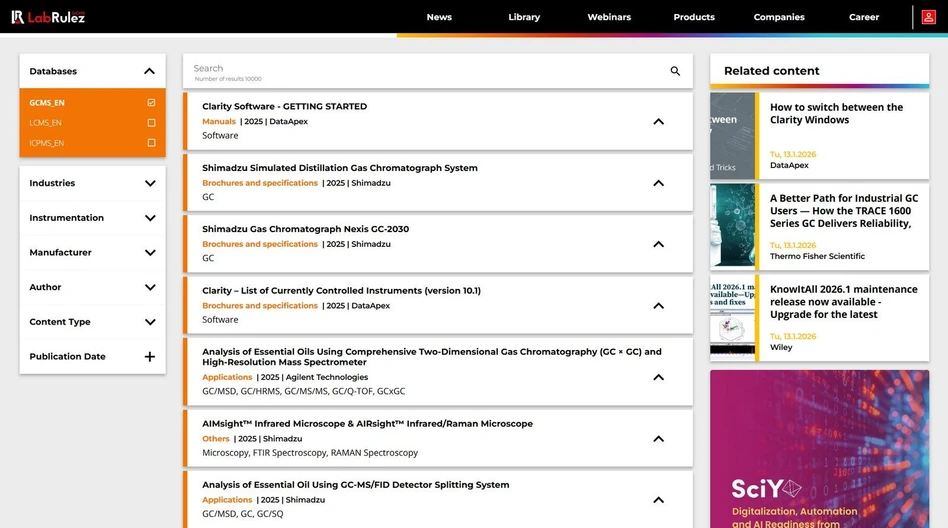Open the Library menu
948x528 pixels.
[524, 17]
